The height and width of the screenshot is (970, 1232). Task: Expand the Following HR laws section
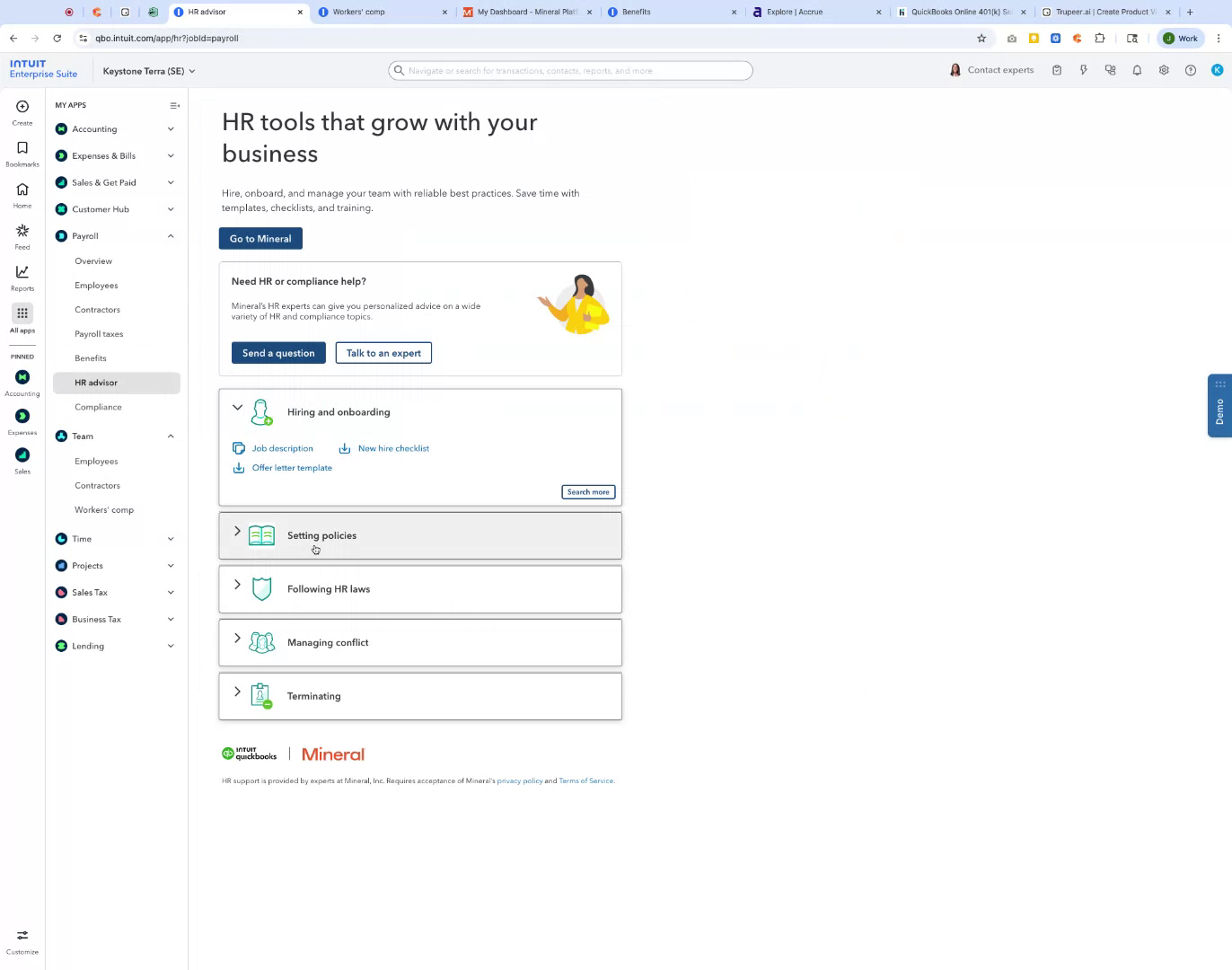(420, 589)
